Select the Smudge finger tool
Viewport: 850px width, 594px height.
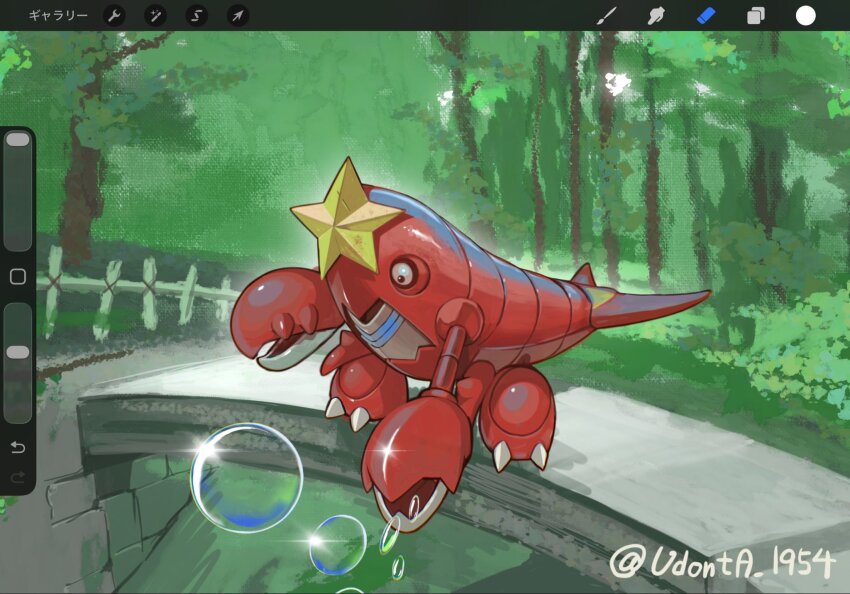coord(656,16)
